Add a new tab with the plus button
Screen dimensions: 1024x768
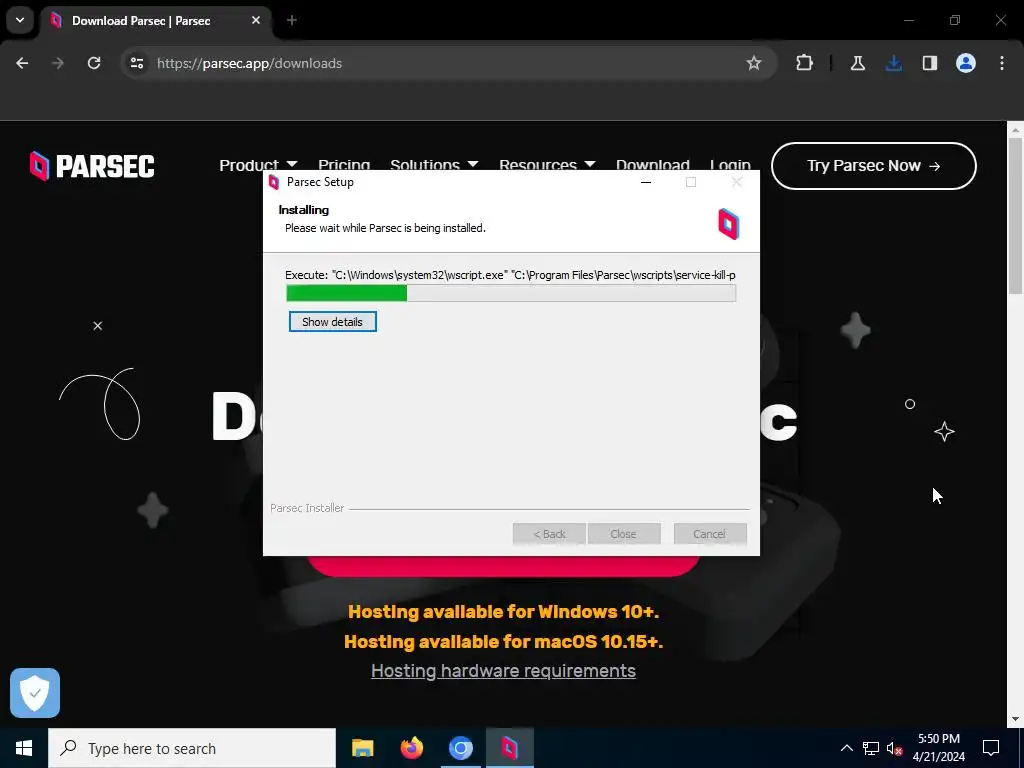click(292, 20)
